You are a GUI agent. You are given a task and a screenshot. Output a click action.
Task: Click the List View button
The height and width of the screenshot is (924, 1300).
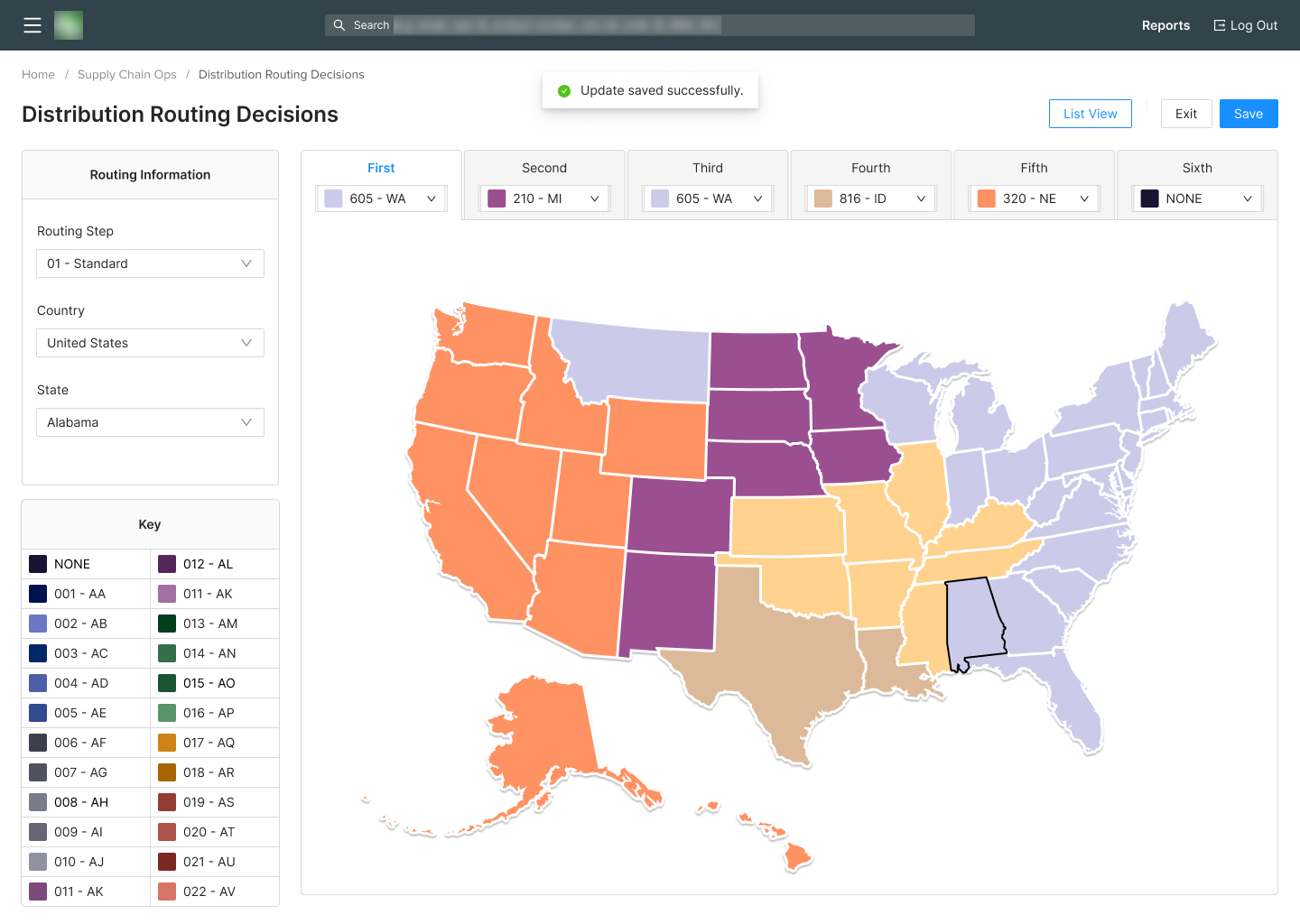pyautogui.click(x=1090, y=114)
